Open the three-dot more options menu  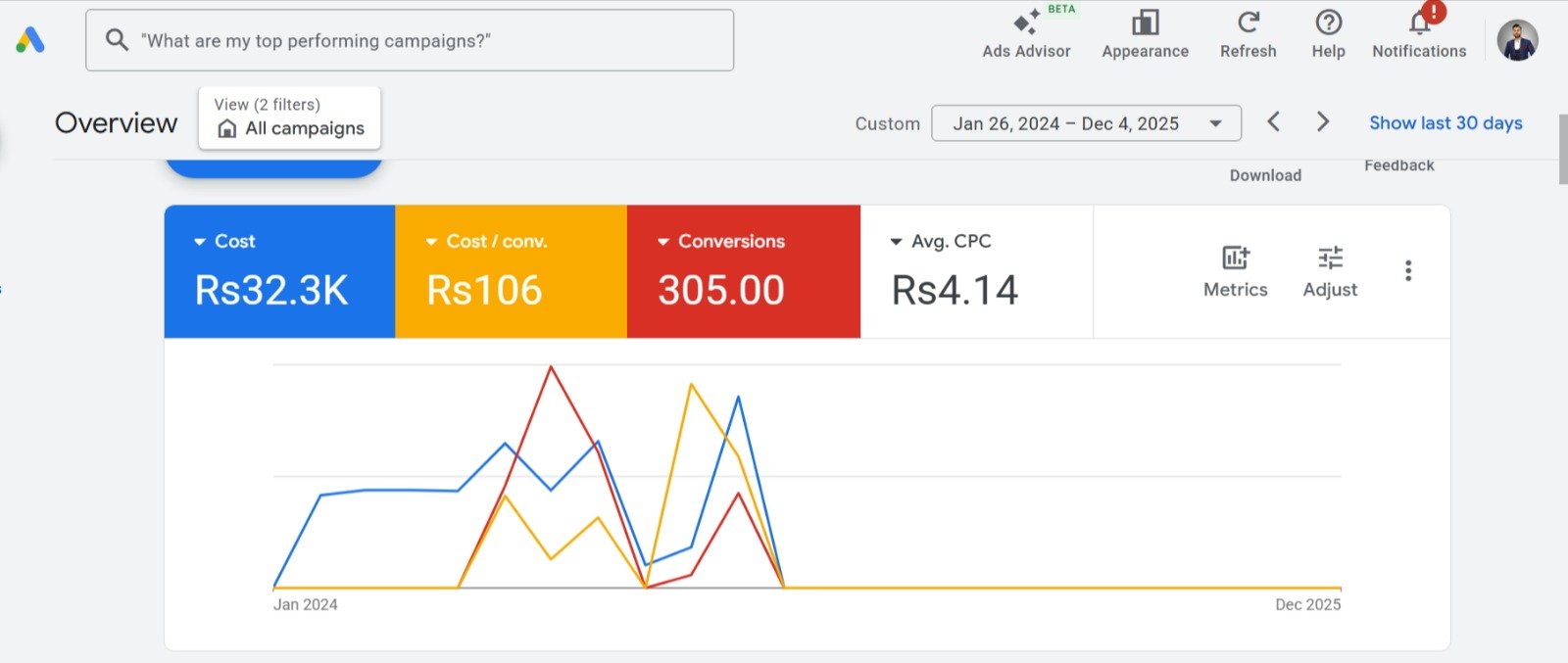[x=1408, y=271]
